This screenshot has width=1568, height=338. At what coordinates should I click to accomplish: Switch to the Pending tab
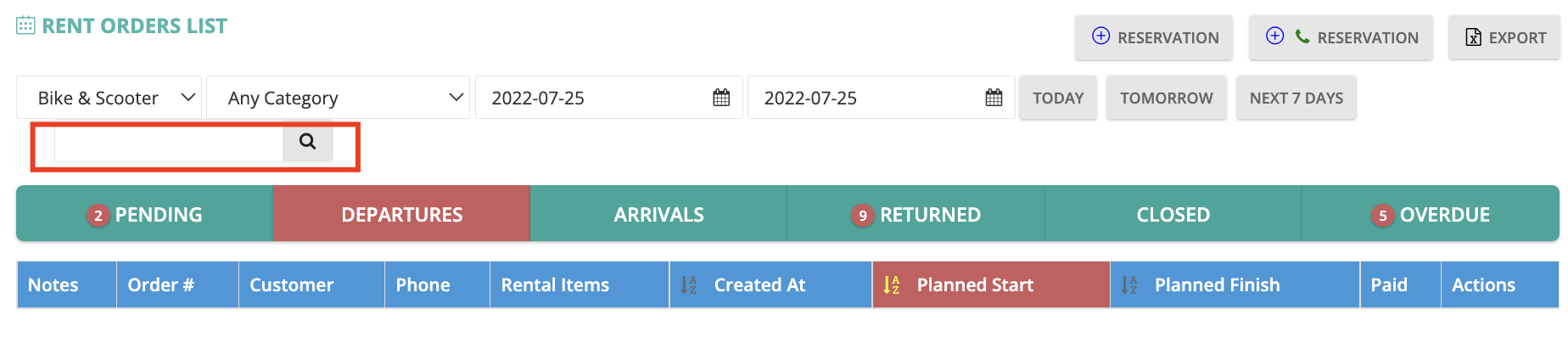point(144,214)
